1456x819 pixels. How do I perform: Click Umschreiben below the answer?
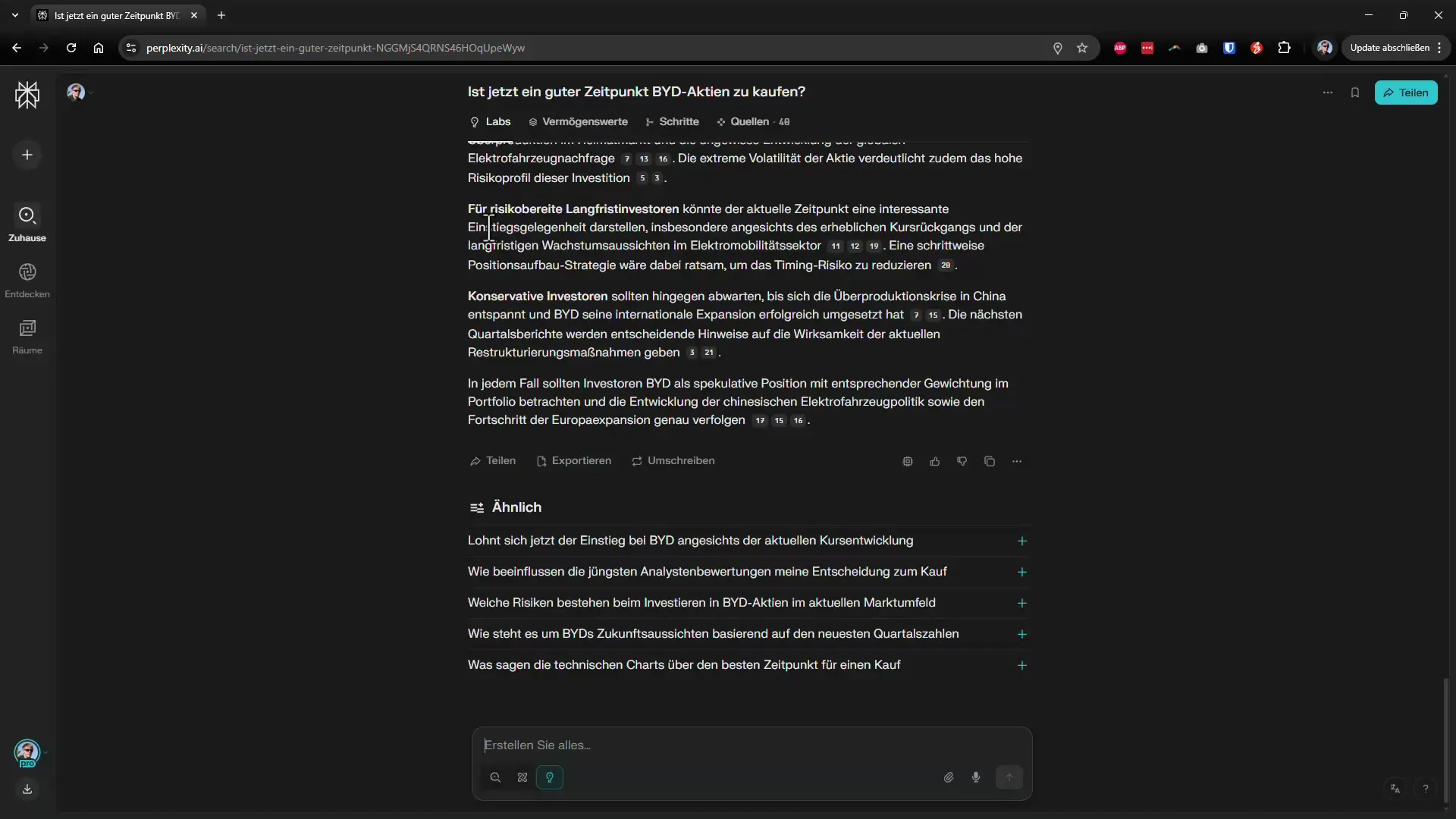(673, 461)
